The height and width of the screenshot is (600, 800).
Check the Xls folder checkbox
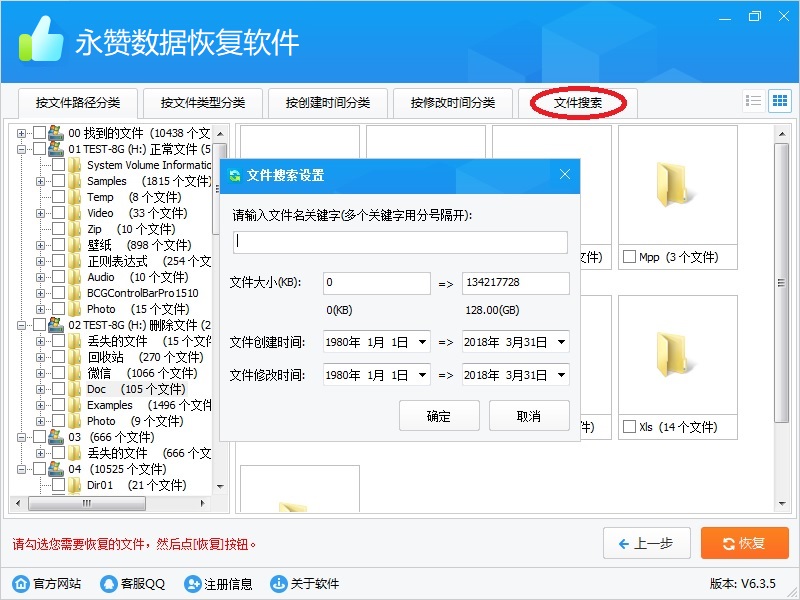click(629, 427)
